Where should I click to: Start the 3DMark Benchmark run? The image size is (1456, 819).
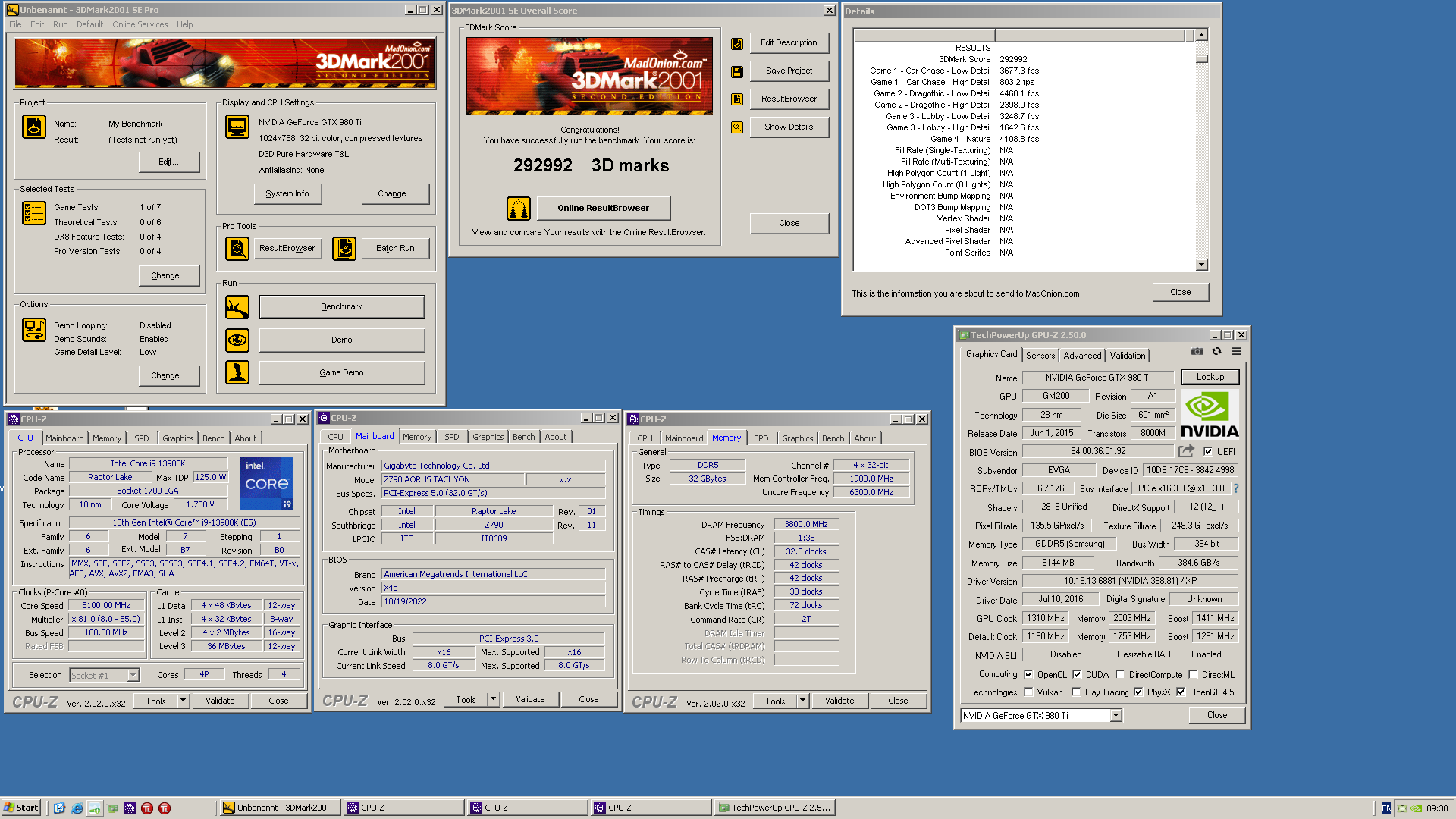(341, 307)
